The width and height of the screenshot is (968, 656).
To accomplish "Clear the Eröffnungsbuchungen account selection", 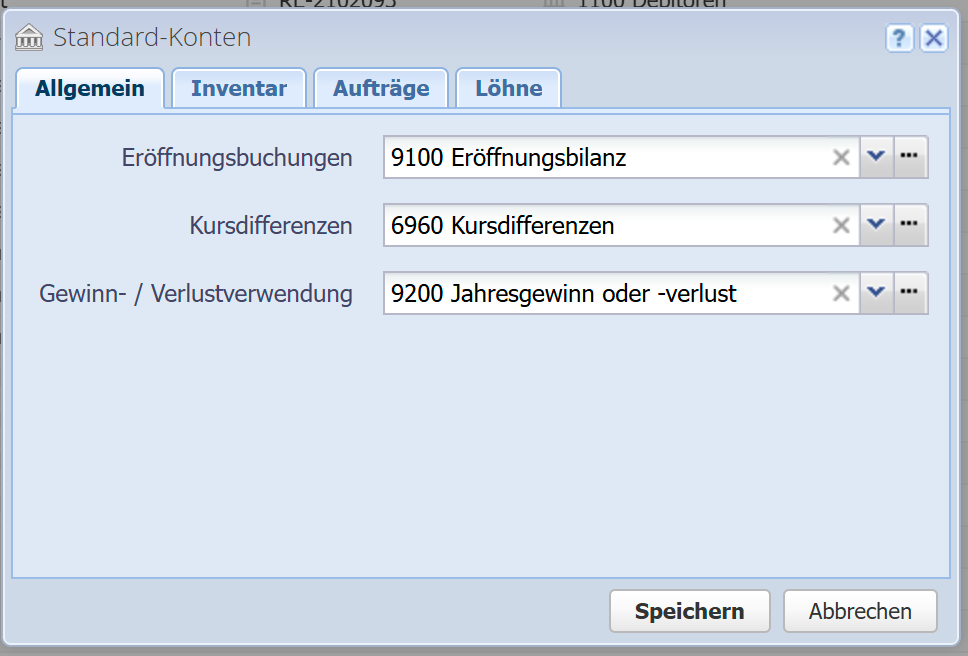I will click(x=841, y=157).
